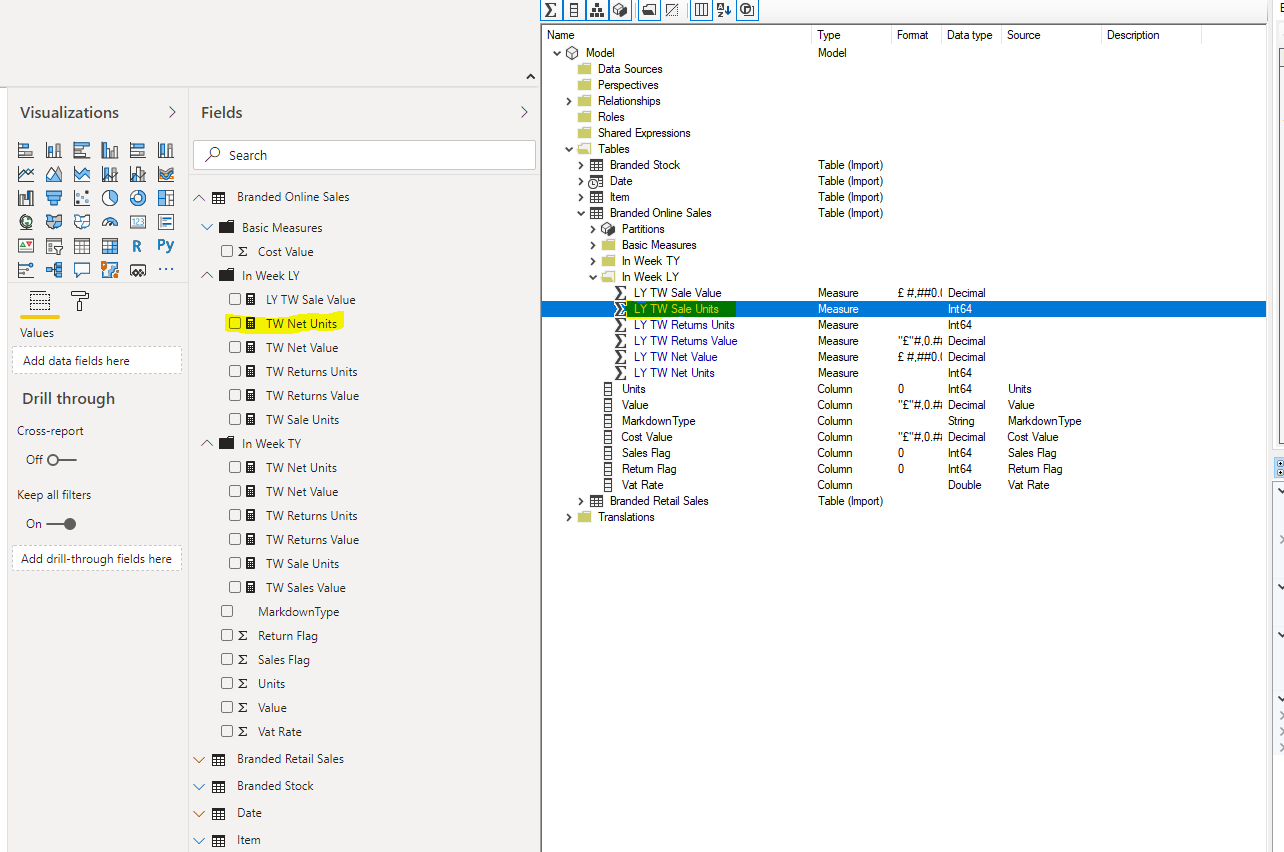
Task: Select the Gauge visual
Action: click(x=110, y=221)
